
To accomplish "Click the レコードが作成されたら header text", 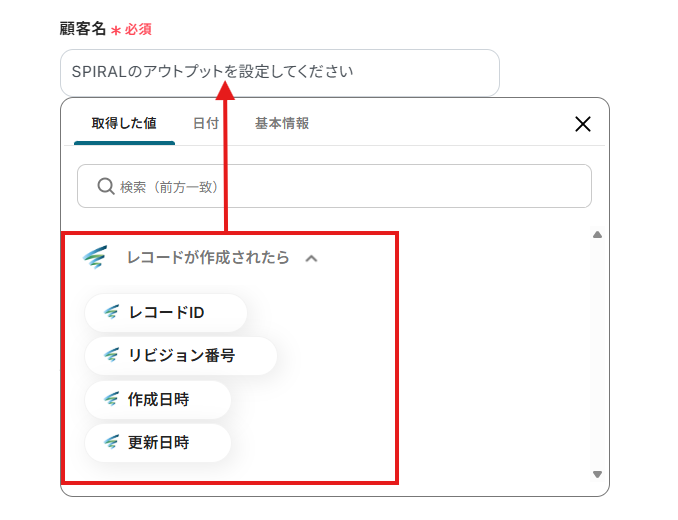I will [208, 258].
